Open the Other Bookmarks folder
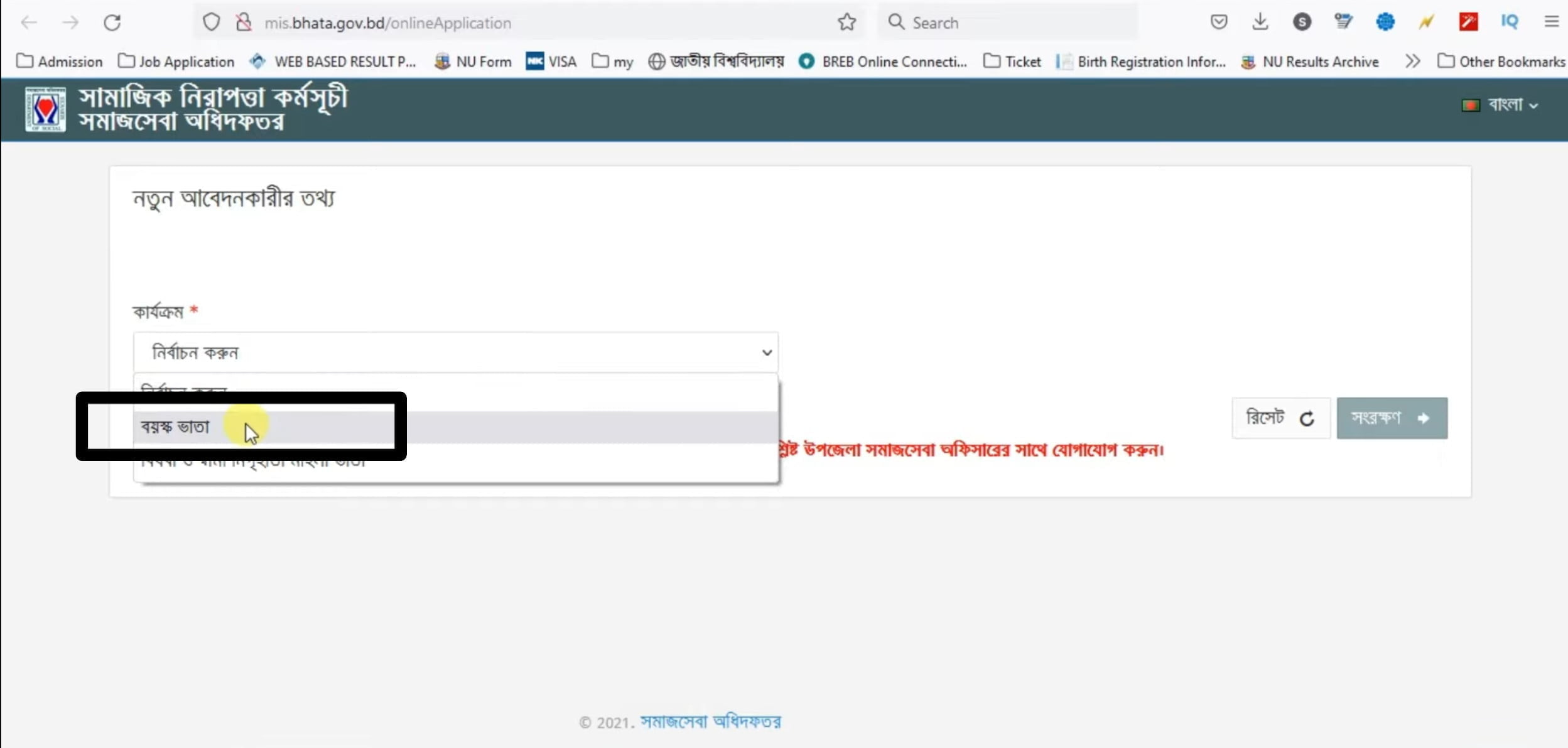 pos(1501,61)
